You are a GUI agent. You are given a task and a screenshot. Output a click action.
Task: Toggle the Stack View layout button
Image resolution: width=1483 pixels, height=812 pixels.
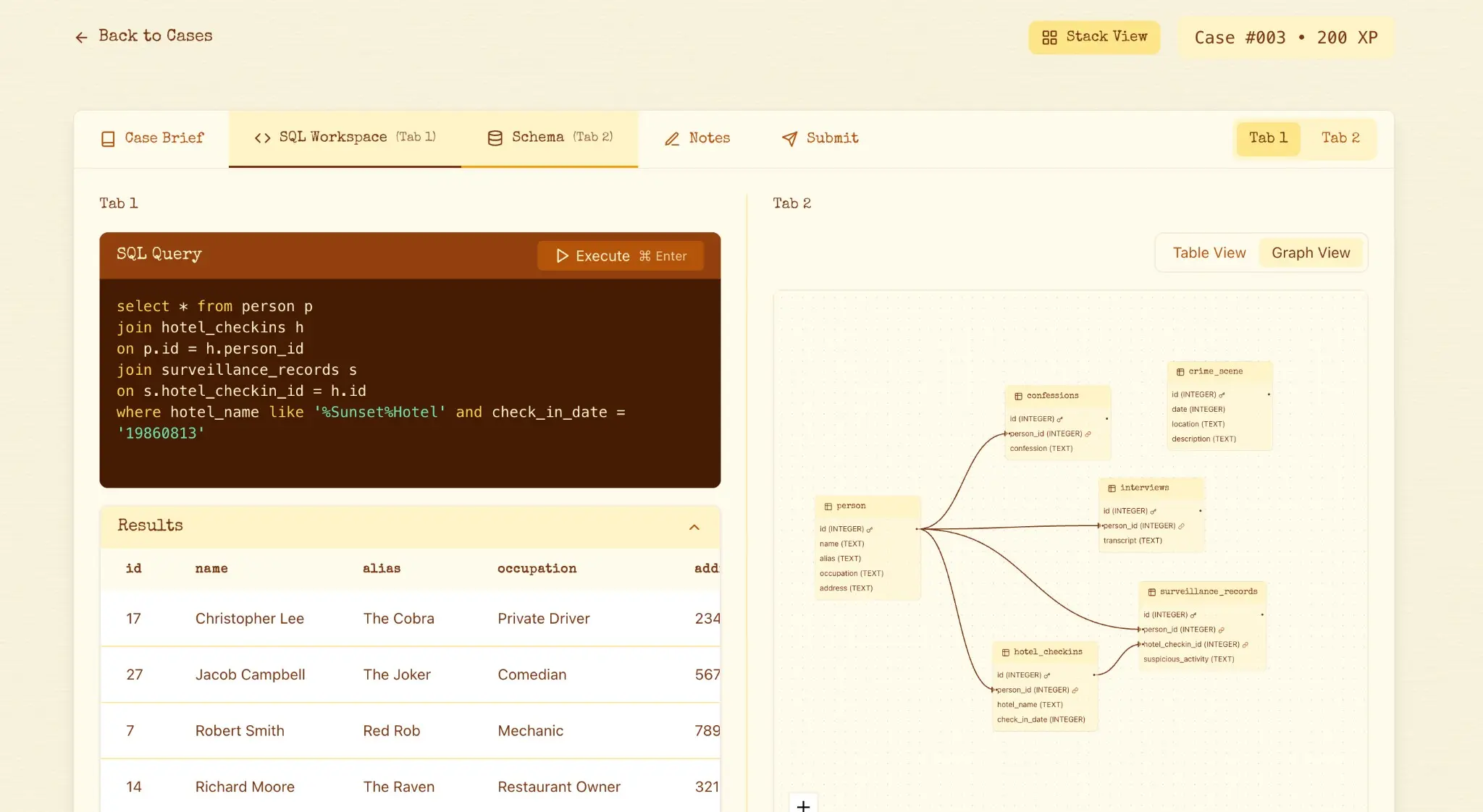(x=1094, y=37)
